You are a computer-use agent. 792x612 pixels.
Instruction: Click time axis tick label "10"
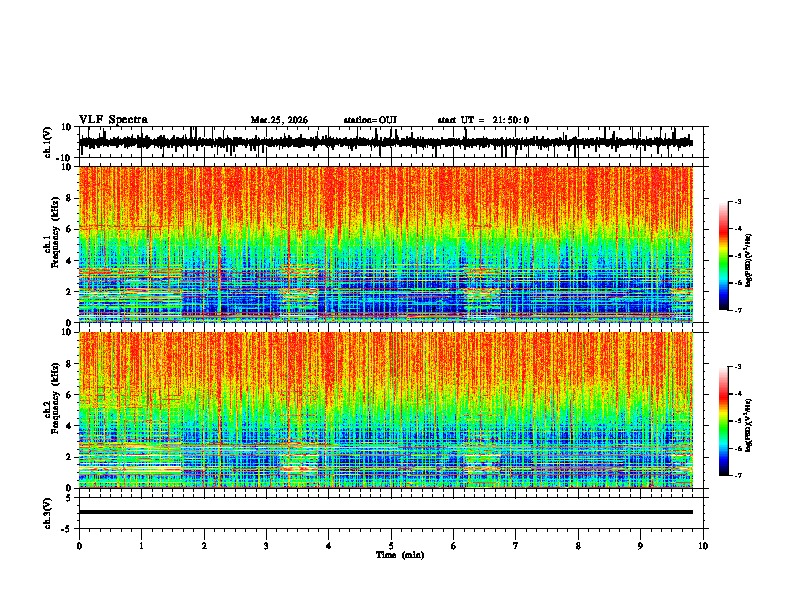point(703,546)
